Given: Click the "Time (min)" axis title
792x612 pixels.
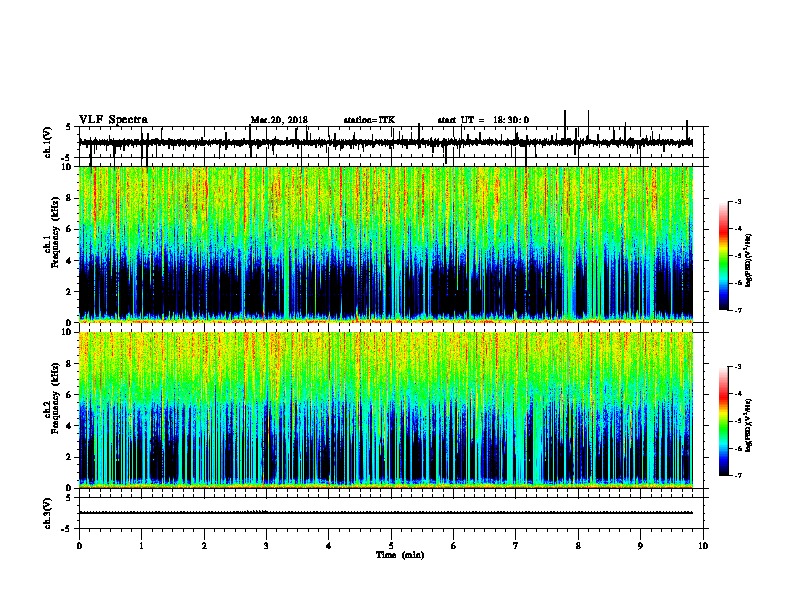Looking at the screenshot, I should click(400, 555).
